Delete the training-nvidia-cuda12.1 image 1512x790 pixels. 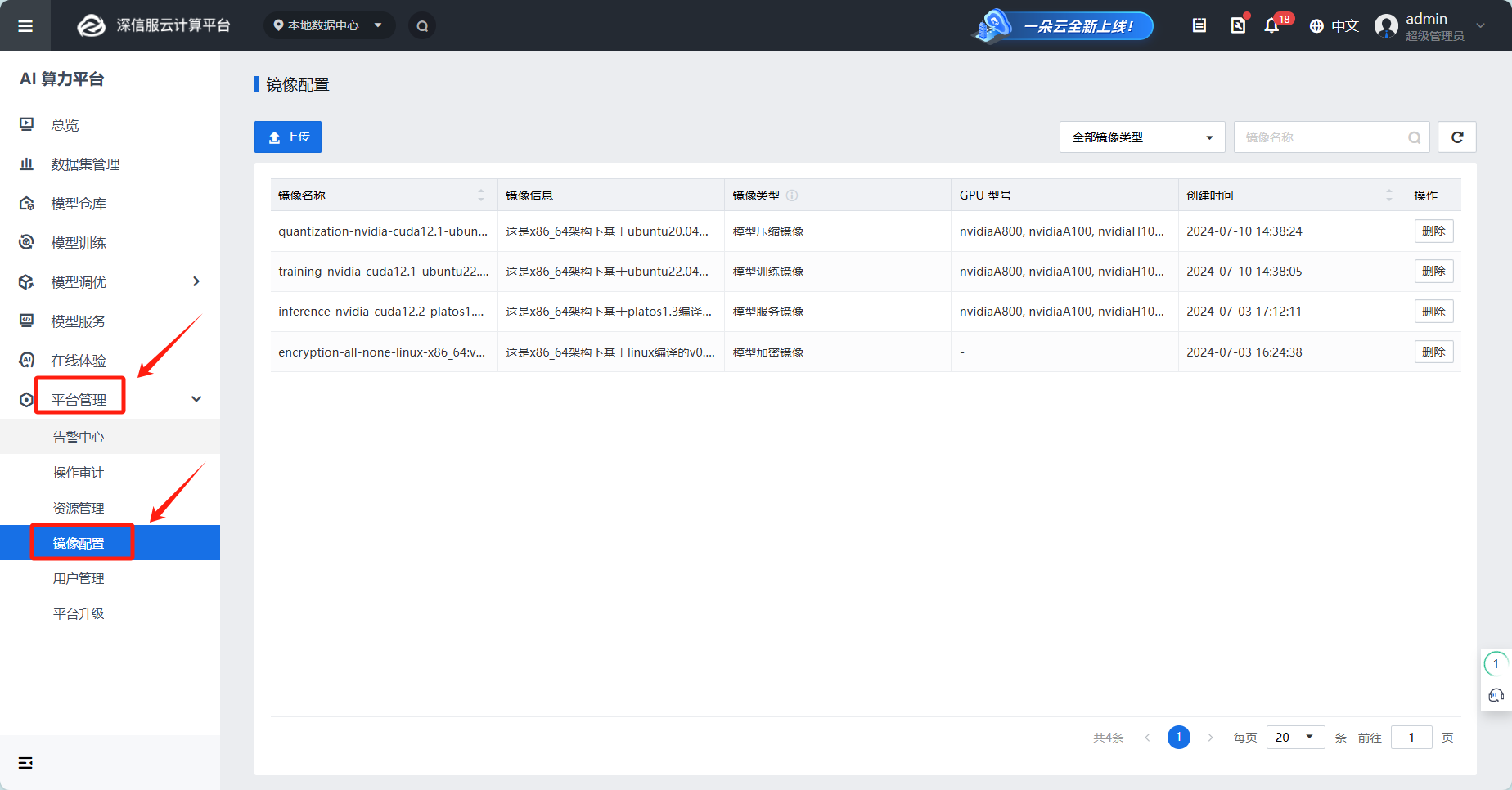tap(1433, 271)
